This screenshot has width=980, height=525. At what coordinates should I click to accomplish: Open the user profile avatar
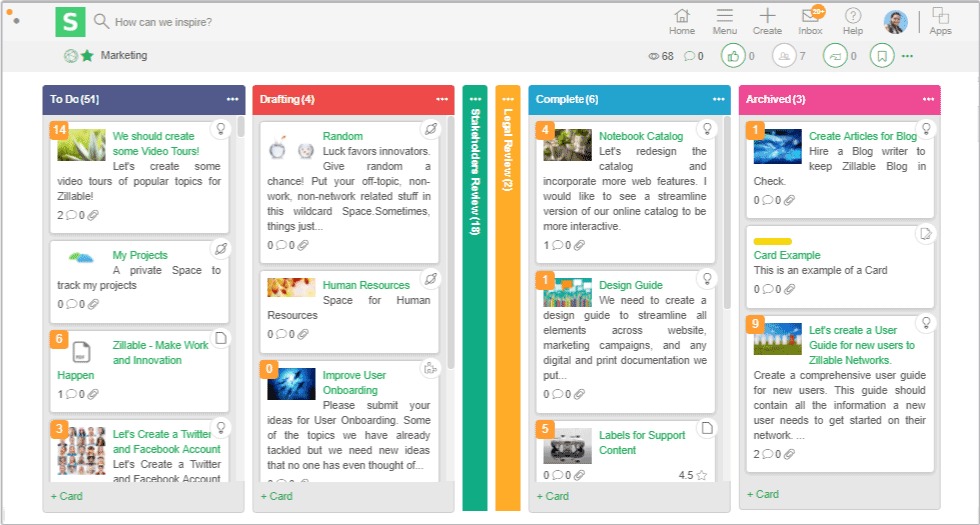896,22
